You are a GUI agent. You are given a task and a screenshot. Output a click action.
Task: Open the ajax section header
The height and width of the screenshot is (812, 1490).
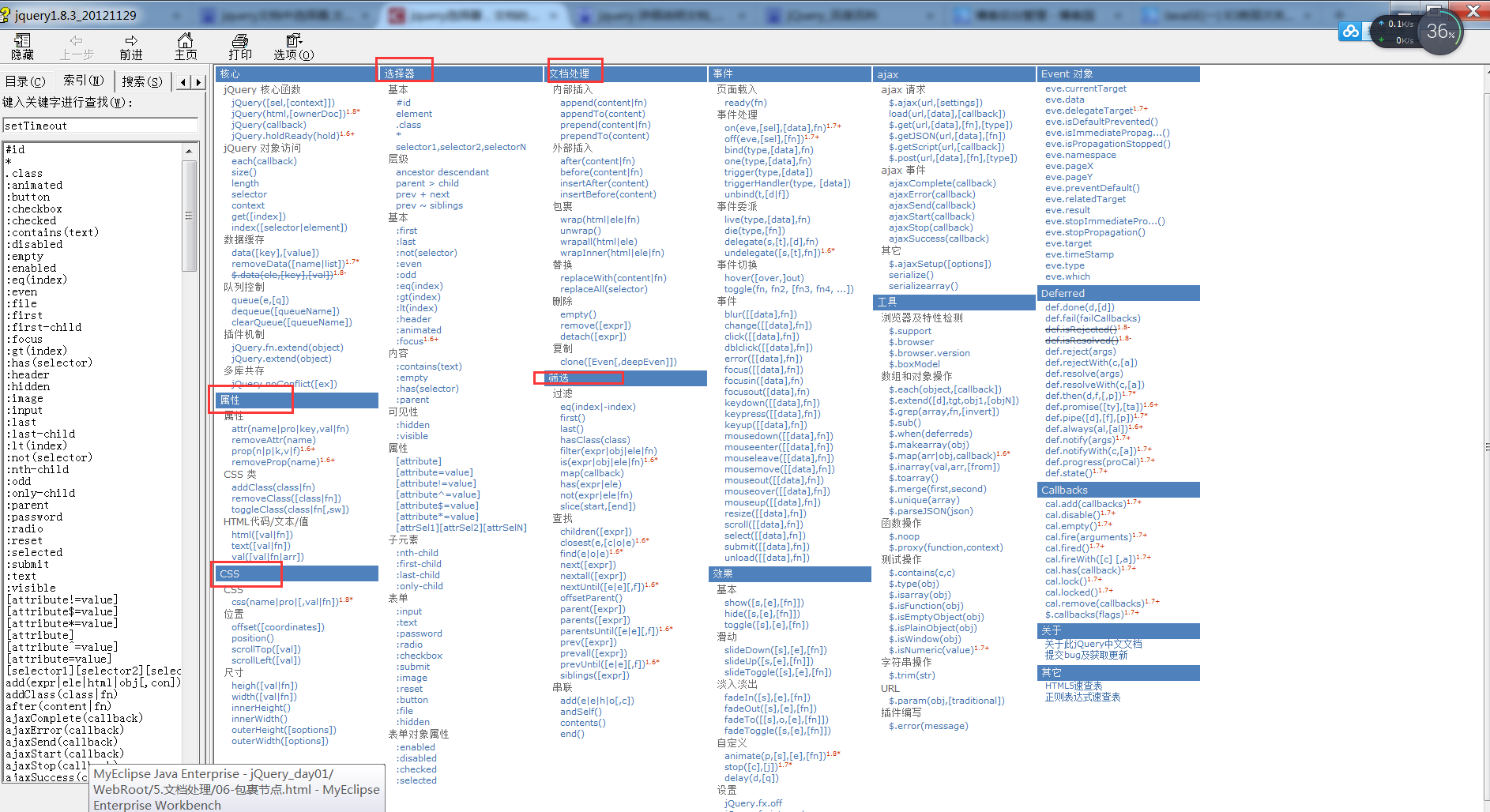point(954,74)
